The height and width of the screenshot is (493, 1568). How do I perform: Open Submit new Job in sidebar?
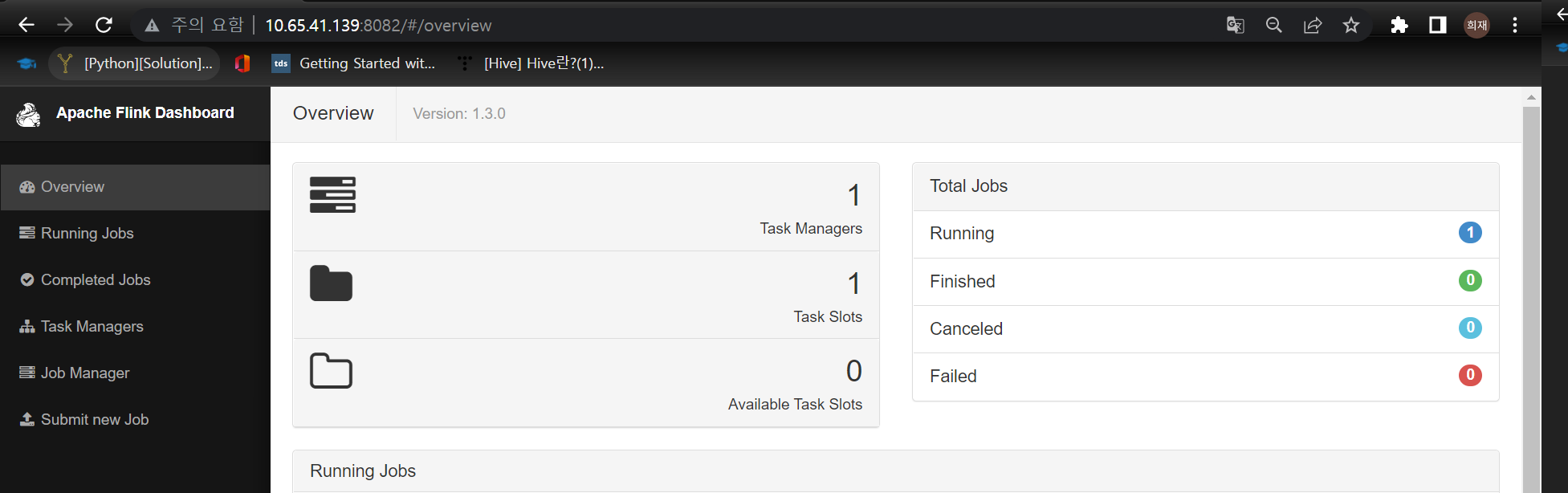[135, 420]
